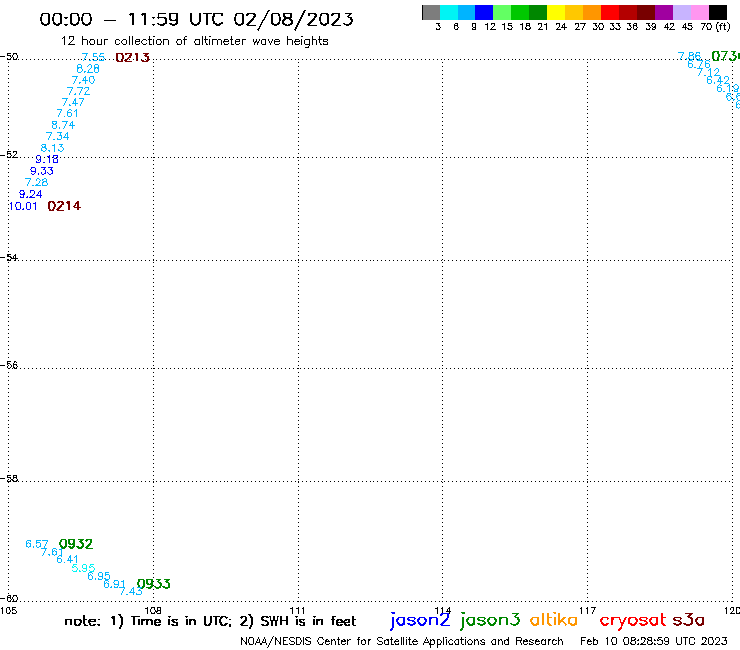Viewport: 740px width, 650px height.
Task: Click the 8.13 wave height reading
Action: click(52, 148)
